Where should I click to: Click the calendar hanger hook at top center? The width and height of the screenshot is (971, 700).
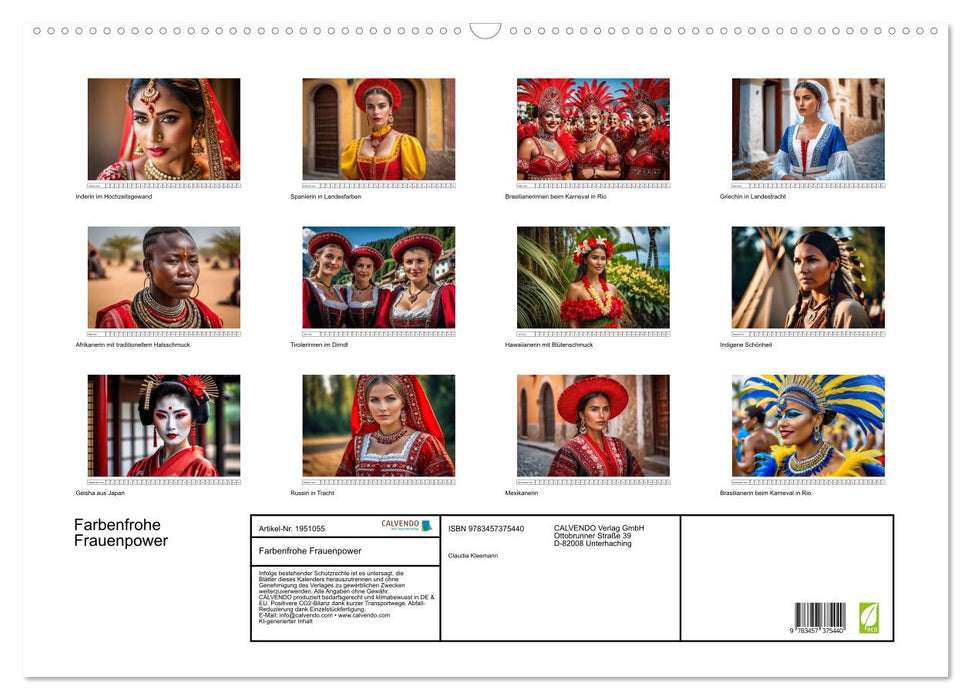tap(485, 31)
